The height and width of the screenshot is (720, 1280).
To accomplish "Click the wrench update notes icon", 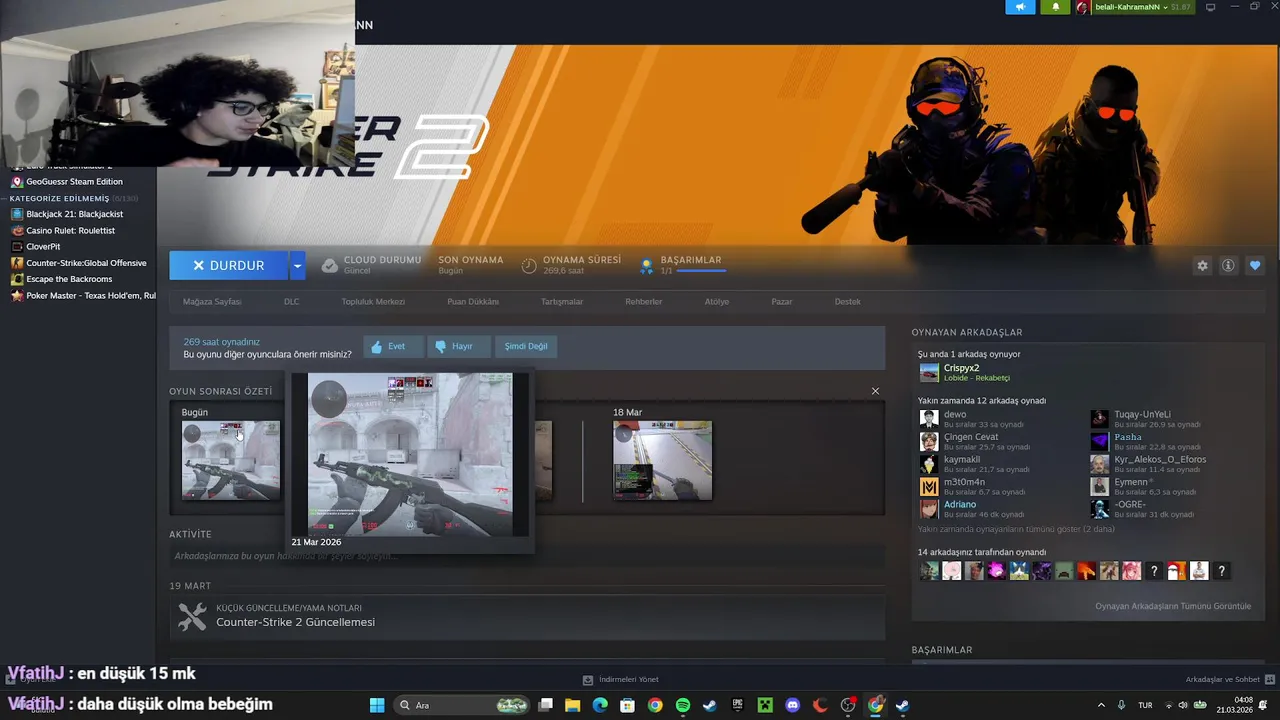I will (192, 616).
